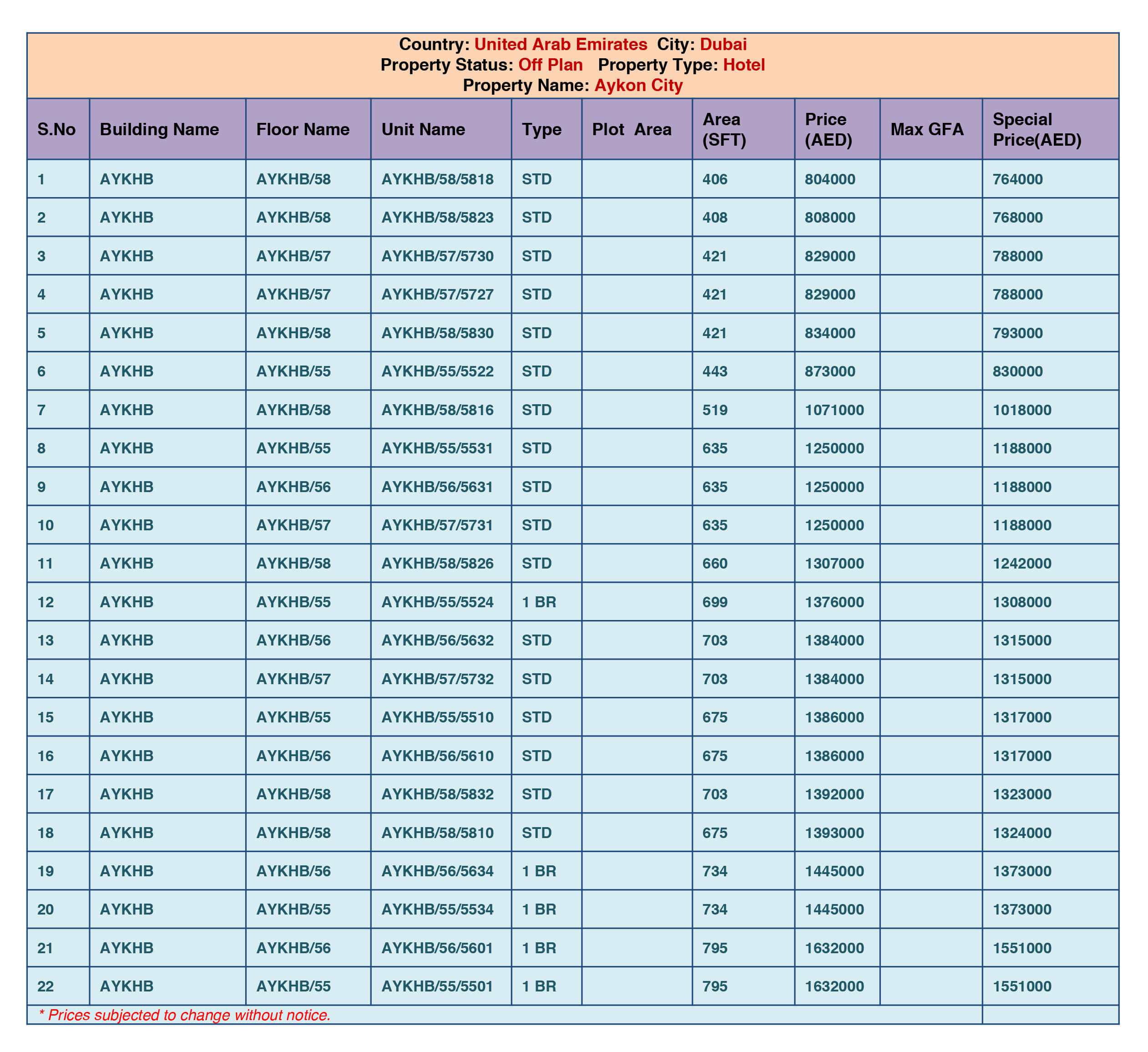Select the 'Aykon City' property name
The image size is (1148, 1052).
coord(638,86)
